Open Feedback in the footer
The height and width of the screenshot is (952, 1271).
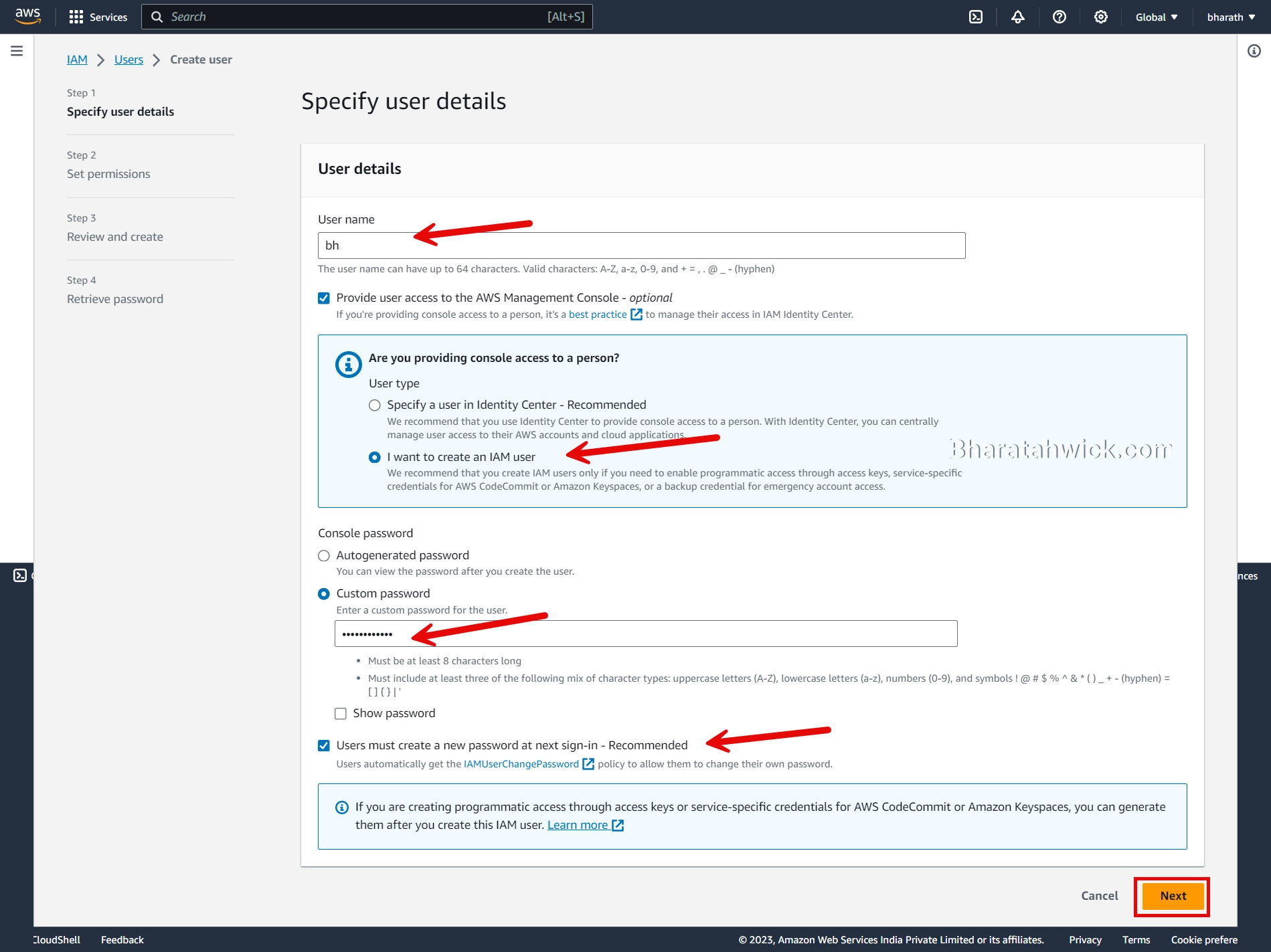click(122, 940)
